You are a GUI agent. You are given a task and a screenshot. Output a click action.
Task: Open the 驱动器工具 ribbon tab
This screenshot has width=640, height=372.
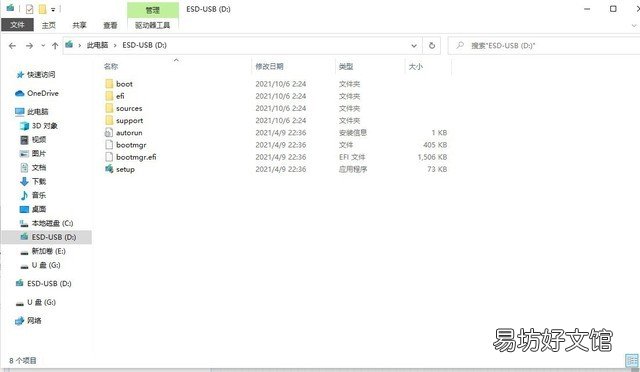pyautogui.click(x=153, y=25)
